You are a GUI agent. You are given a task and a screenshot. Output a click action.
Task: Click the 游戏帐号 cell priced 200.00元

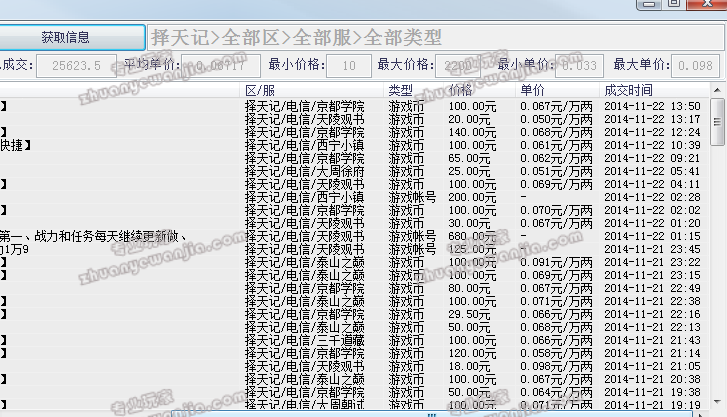point(412,197)
